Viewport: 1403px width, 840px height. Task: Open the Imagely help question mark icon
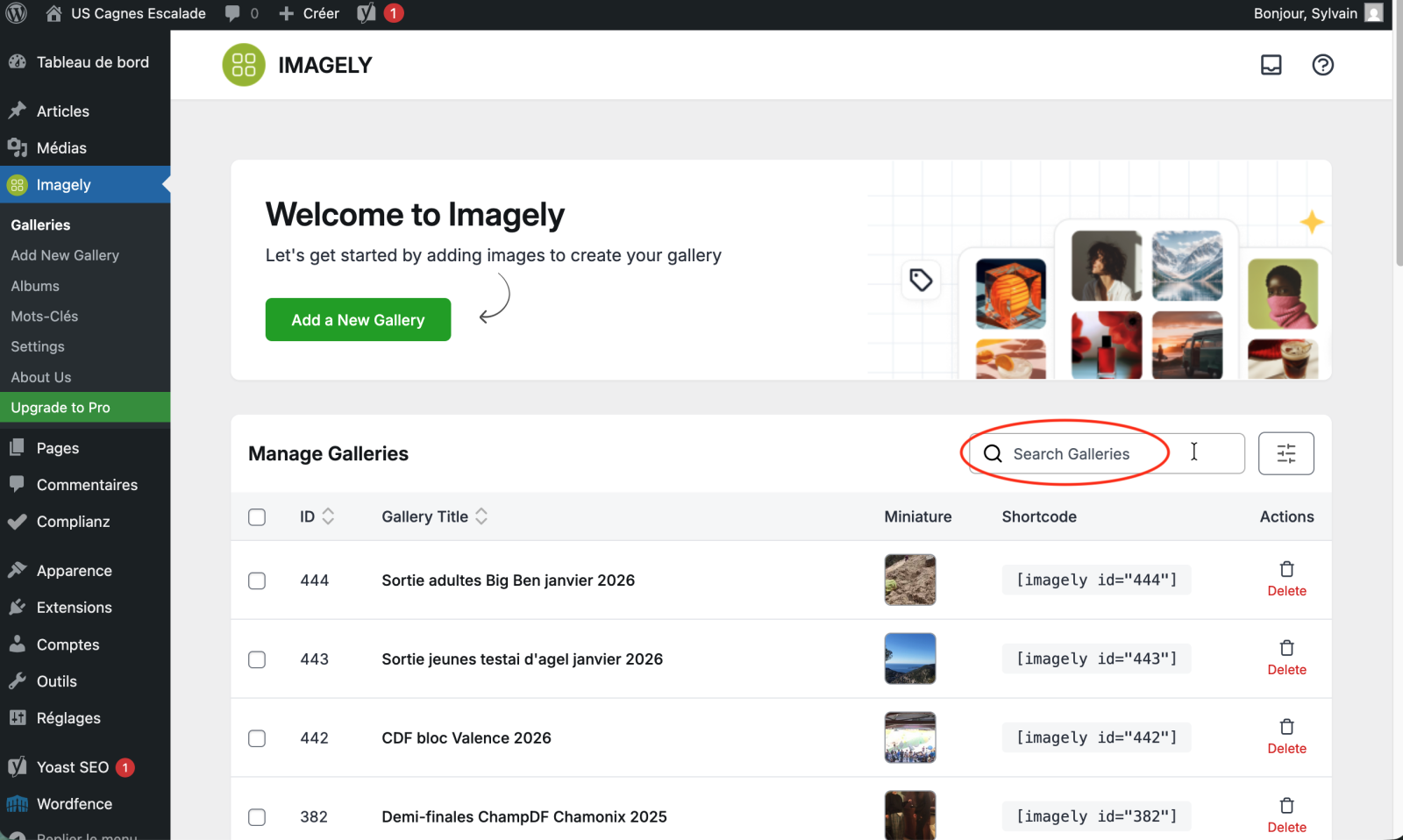1322,65
